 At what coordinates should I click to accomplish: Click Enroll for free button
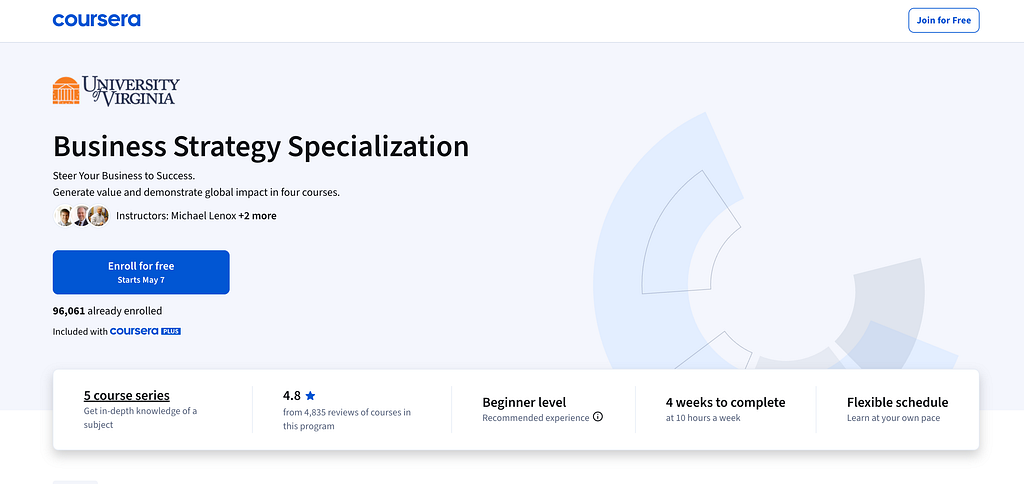141,272
